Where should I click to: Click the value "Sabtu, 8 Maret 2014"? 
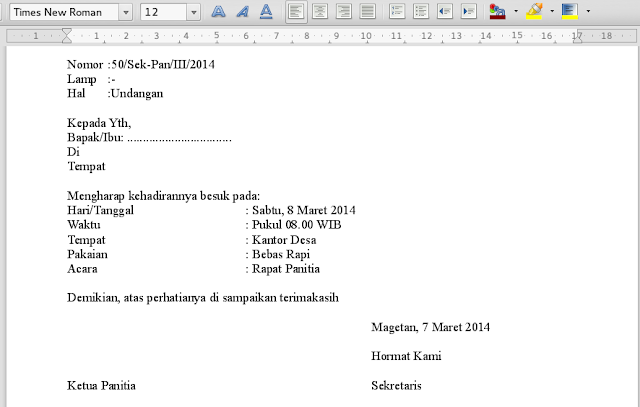304,210
